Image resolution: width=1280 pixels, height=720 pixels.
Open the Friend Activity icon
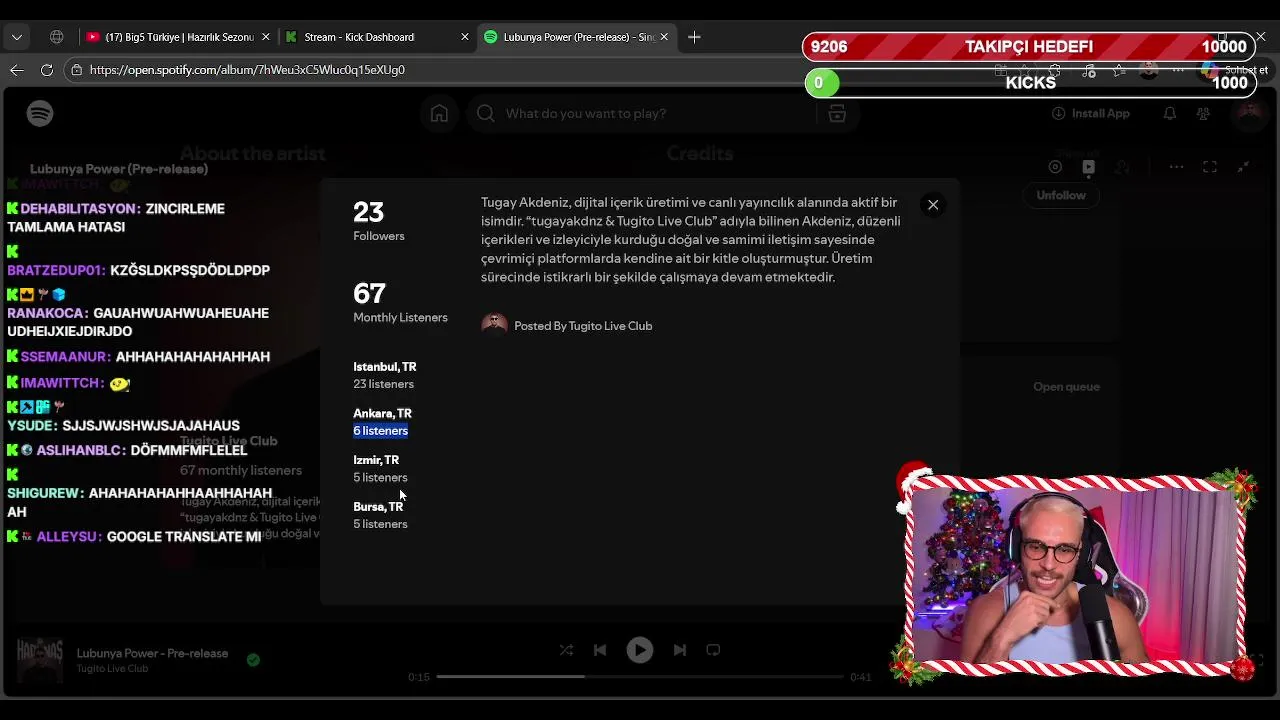pos(1205,114)
